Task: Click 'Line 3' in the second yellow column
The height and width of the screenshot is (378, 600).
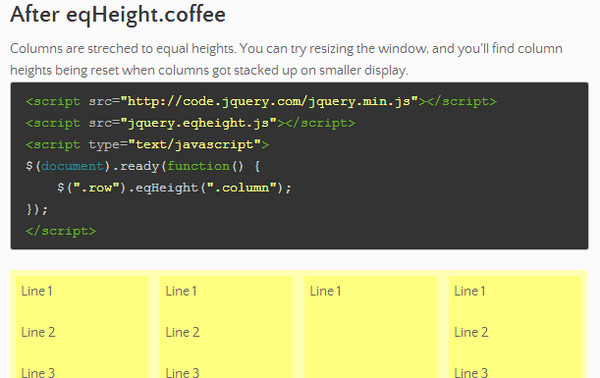Action: click(183, 372)
